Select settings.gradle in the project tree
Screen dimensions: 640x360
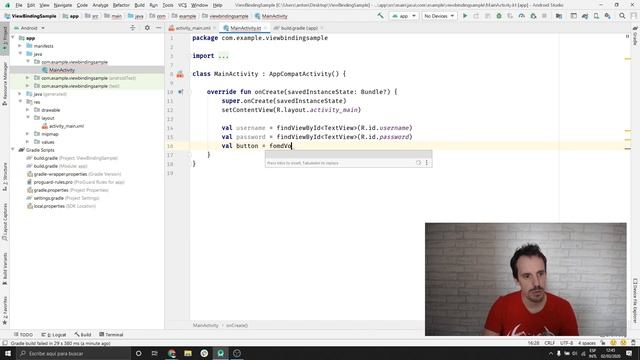tap(48, 198)
